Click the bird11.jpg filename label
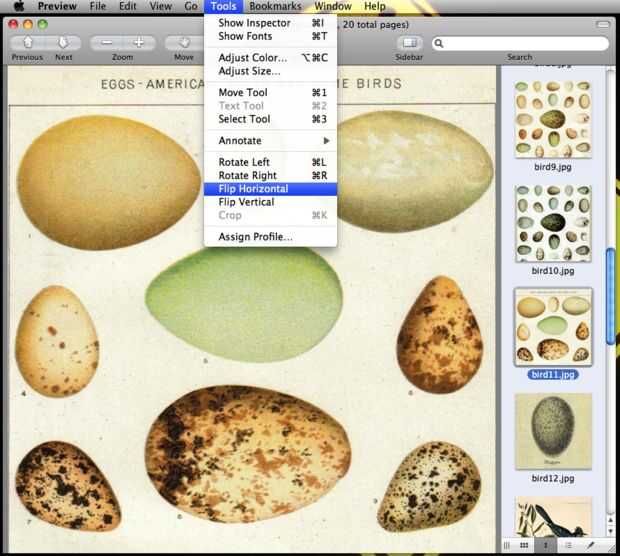 tap(553, 374)
